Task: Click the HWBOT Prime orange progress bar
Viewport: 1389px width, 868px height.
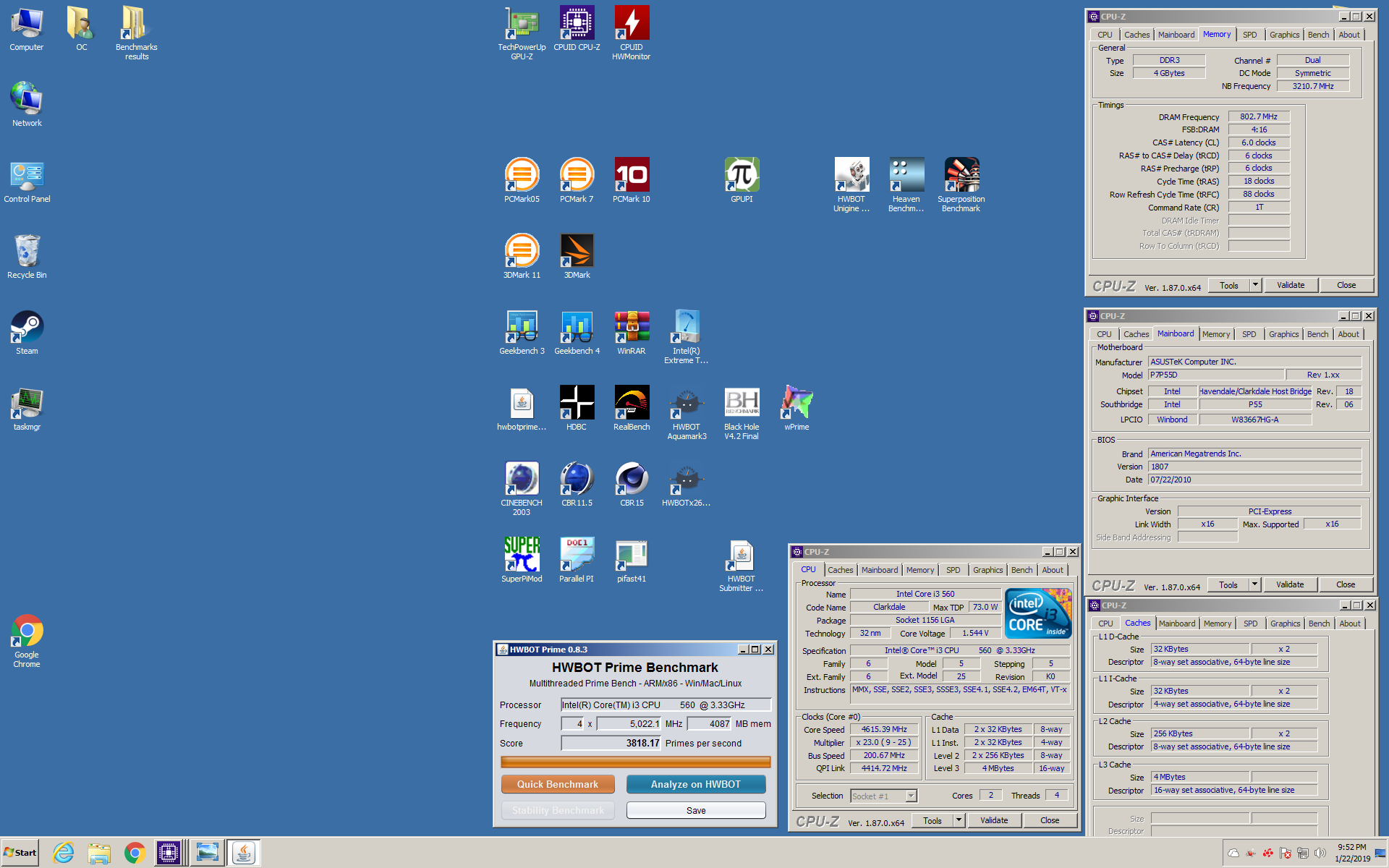Action: click(x=635, y=762)
